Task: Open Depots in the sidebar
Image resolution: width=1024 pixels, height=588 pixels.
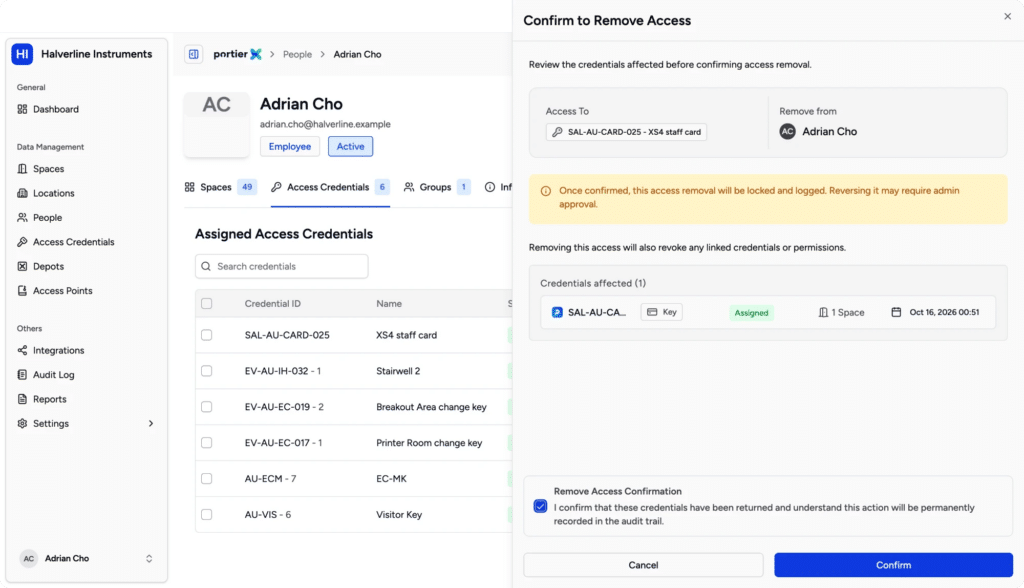Action: [x=40, y=267]
